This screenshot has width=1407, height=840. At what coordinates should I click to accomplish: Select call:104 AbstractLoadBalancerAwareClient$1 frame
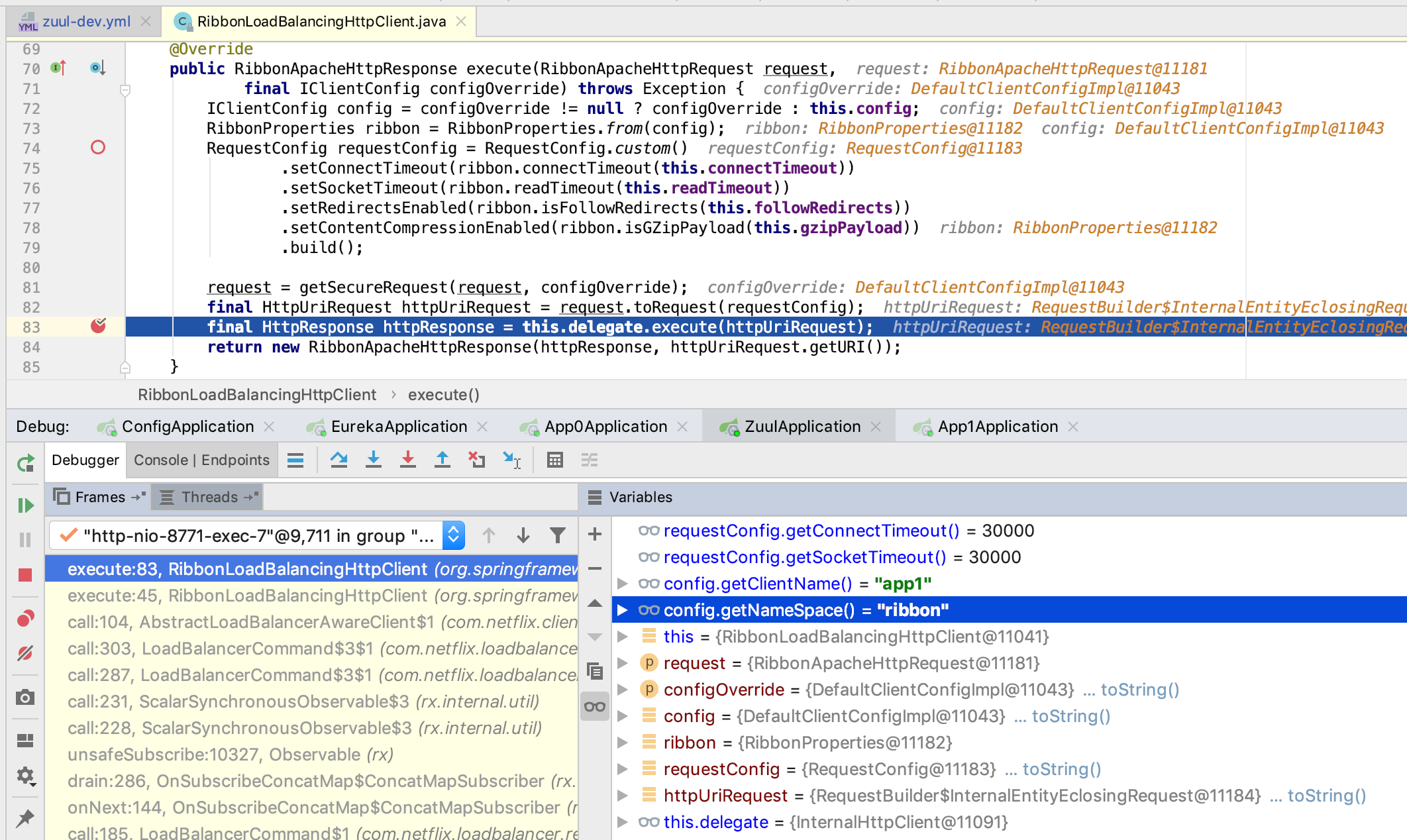tap(311, 622)
